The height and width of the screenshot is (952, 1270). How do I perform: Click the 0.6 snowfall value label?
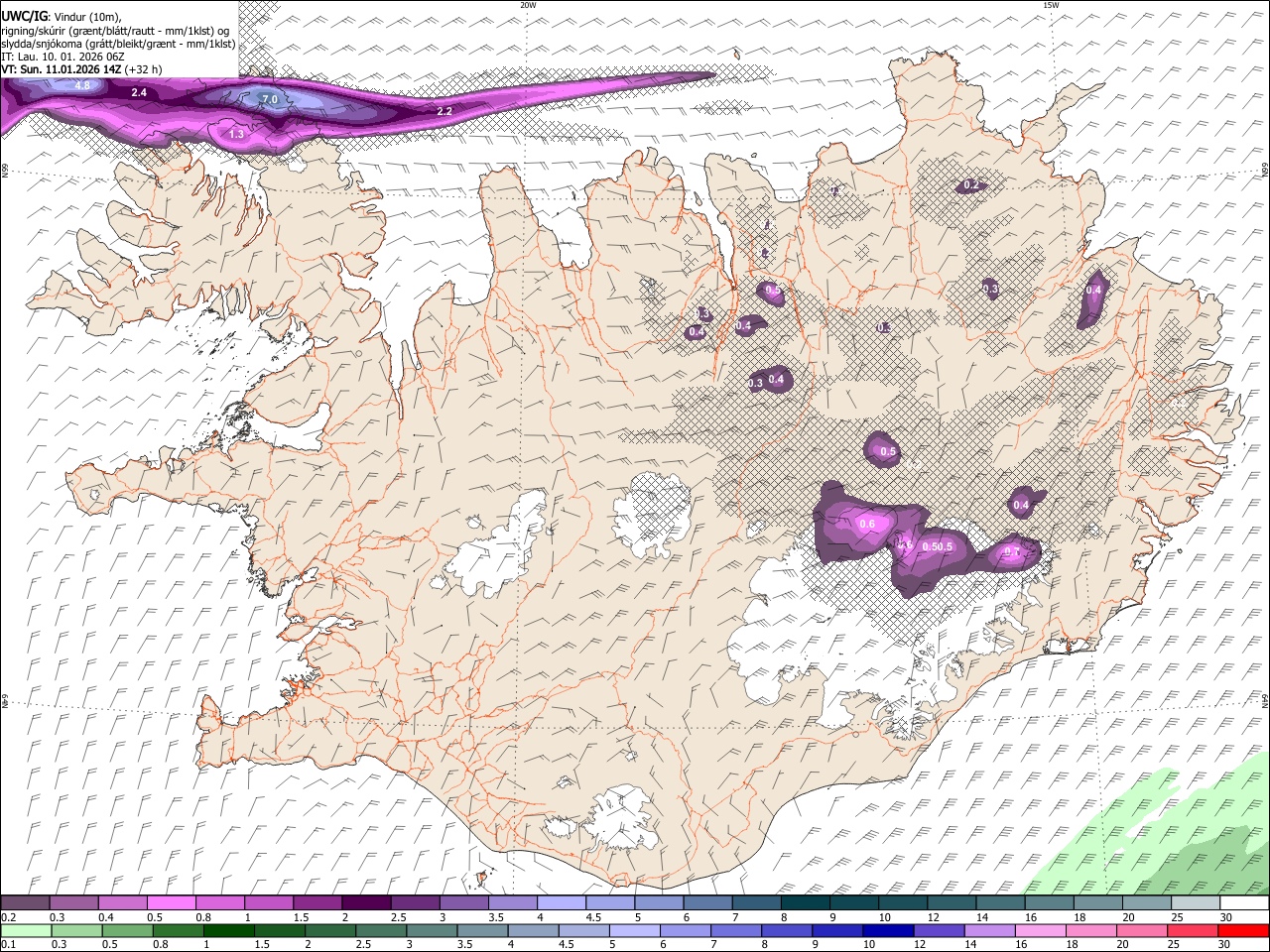[867, 524]
